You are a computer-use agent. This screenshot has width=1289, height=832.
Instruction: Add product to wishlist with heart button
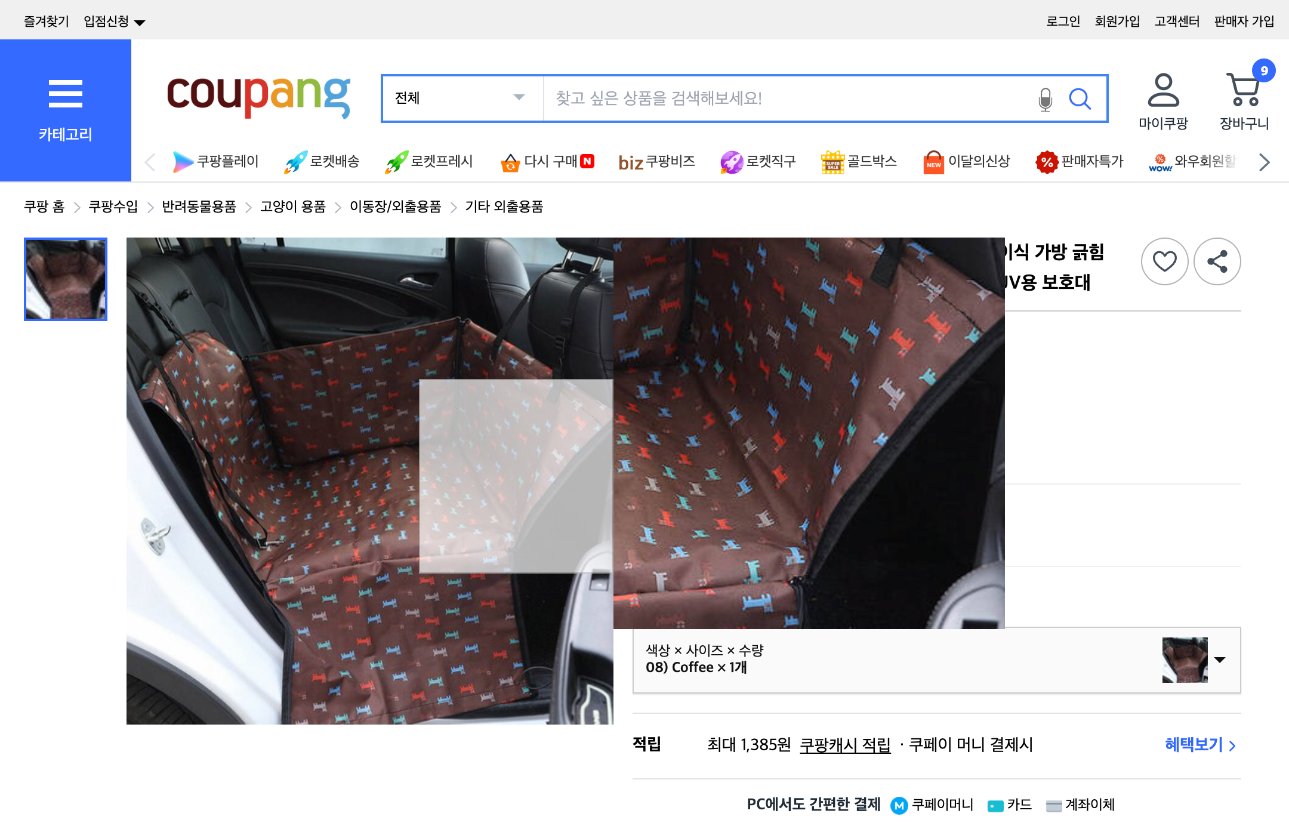tap(1164, 261)
